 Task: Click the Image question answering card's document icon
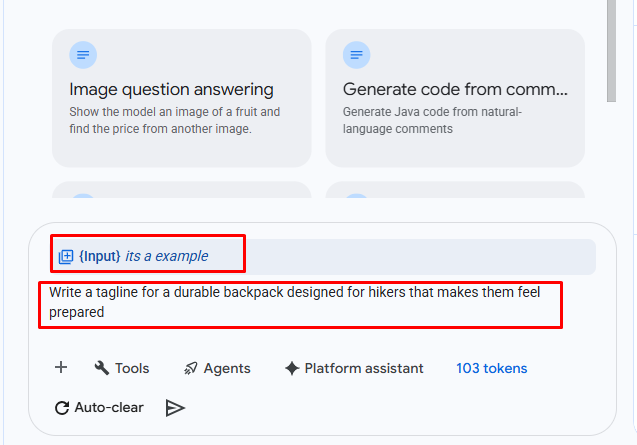tap(83, 55)
